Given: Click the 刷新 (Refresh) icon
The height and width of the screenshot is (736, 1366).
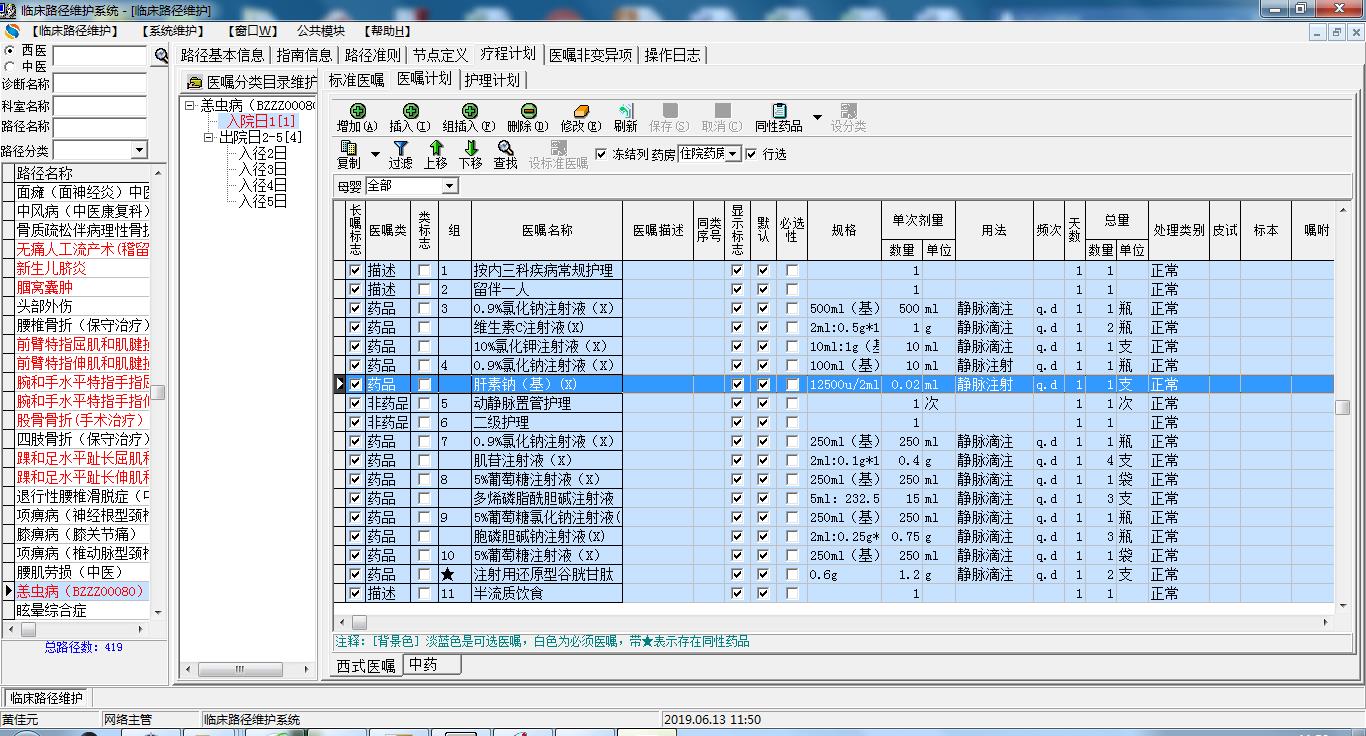Looking at the screenshot, I should point(626,111).
